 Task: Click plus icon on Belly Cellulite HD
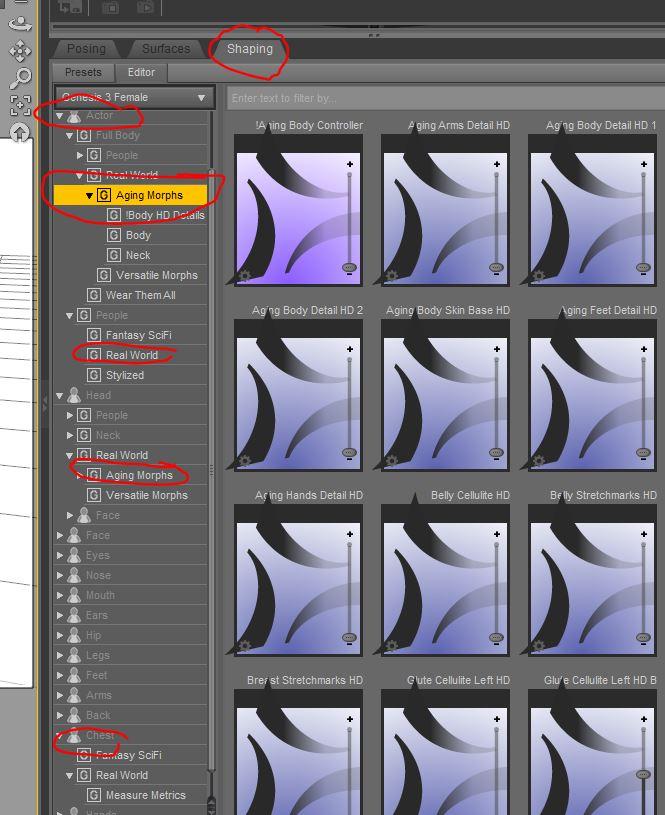pos(497,534)
